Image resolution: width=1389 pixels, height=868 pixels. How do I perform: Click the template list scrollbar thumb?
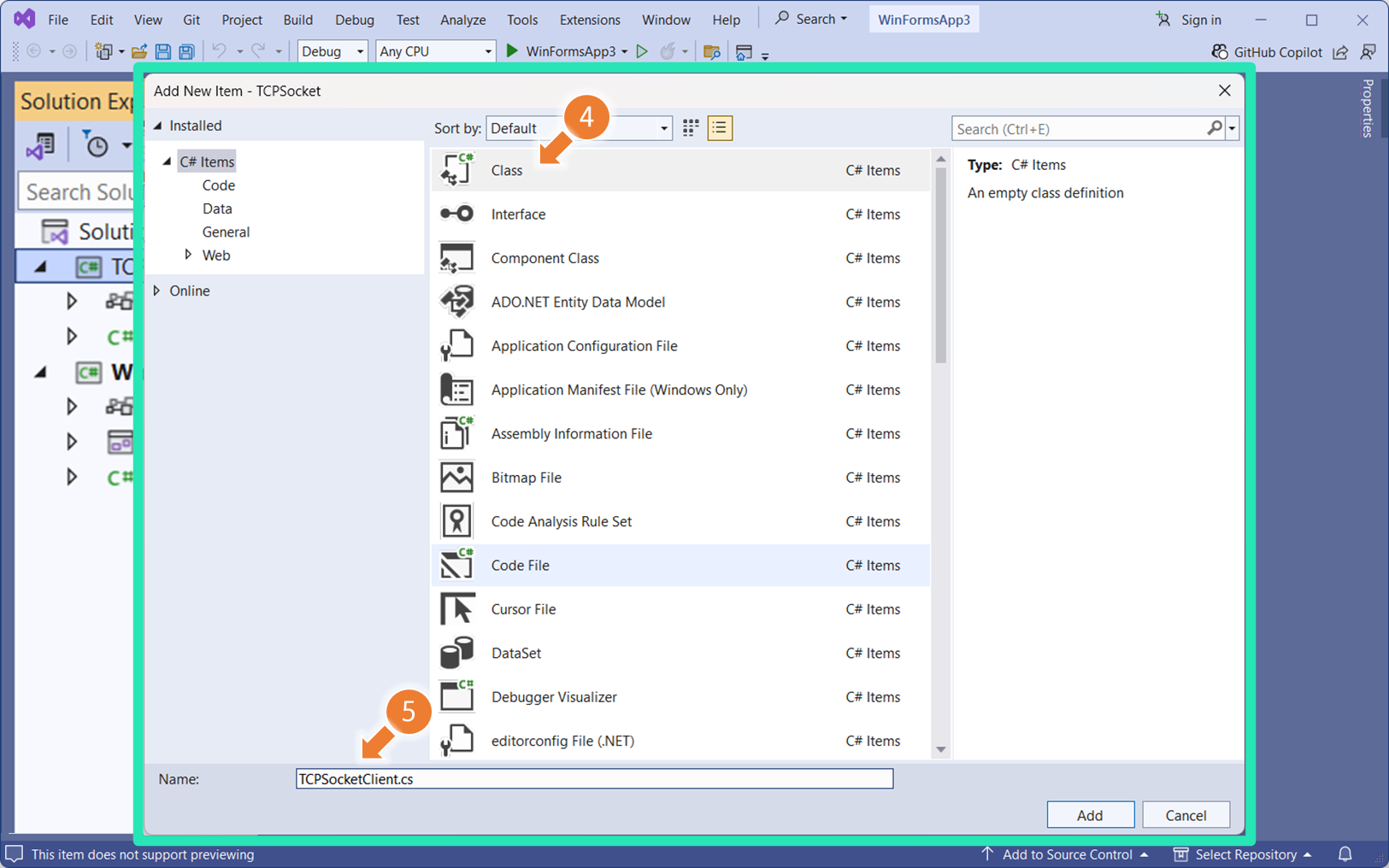tap(941, 265)
